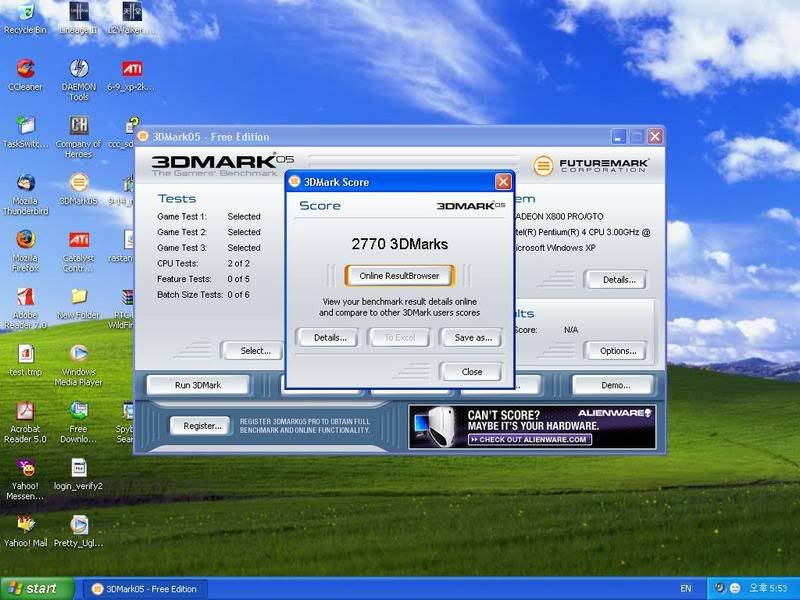Save the benchmark score with Save as
This screenshot has width=800, height=600.
coord(470,338)
